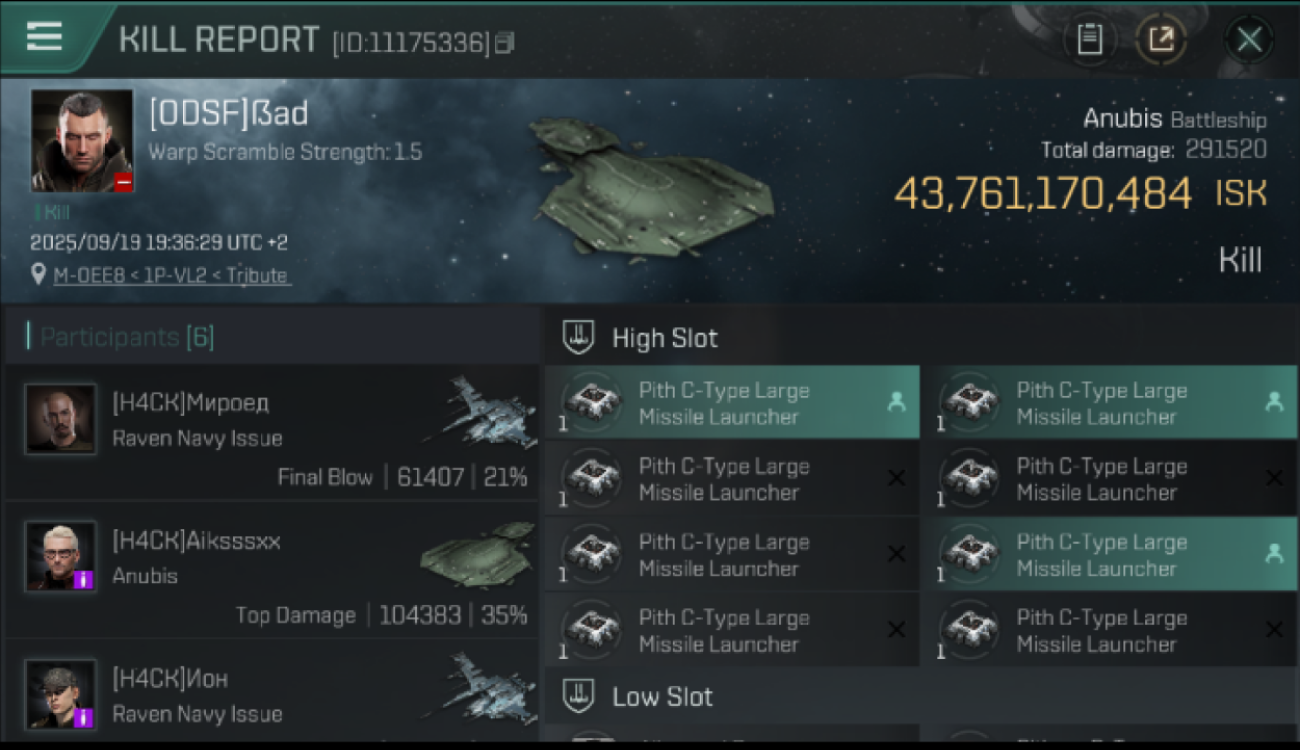The width and height of the screenshot is (1300, 750).
Task: Click the clipboard icon in top bar
Action: pyautogui.click(x=1089, y=40)
